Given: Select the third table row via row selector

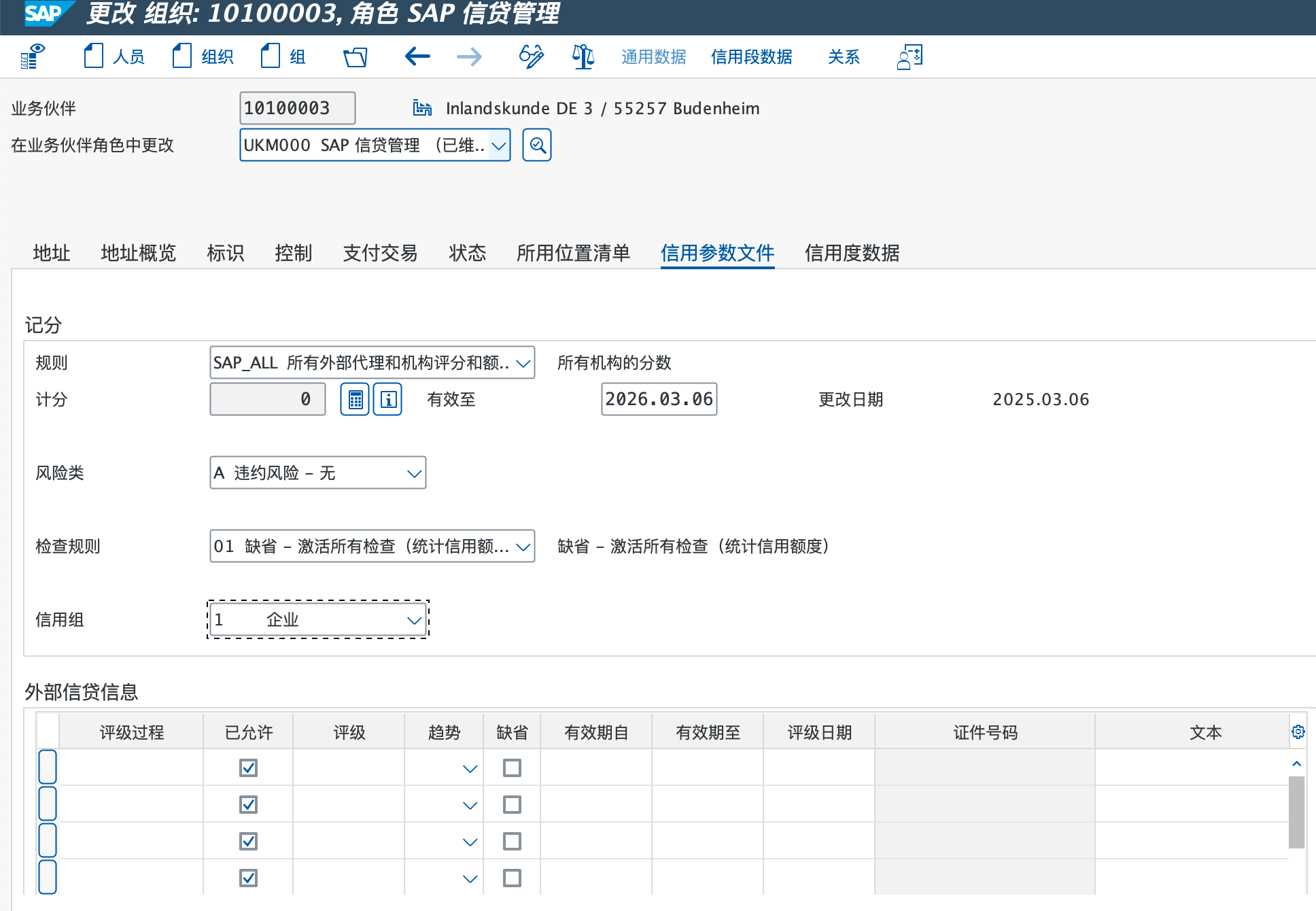Looking at the screenshot, I should click(48, 840).
